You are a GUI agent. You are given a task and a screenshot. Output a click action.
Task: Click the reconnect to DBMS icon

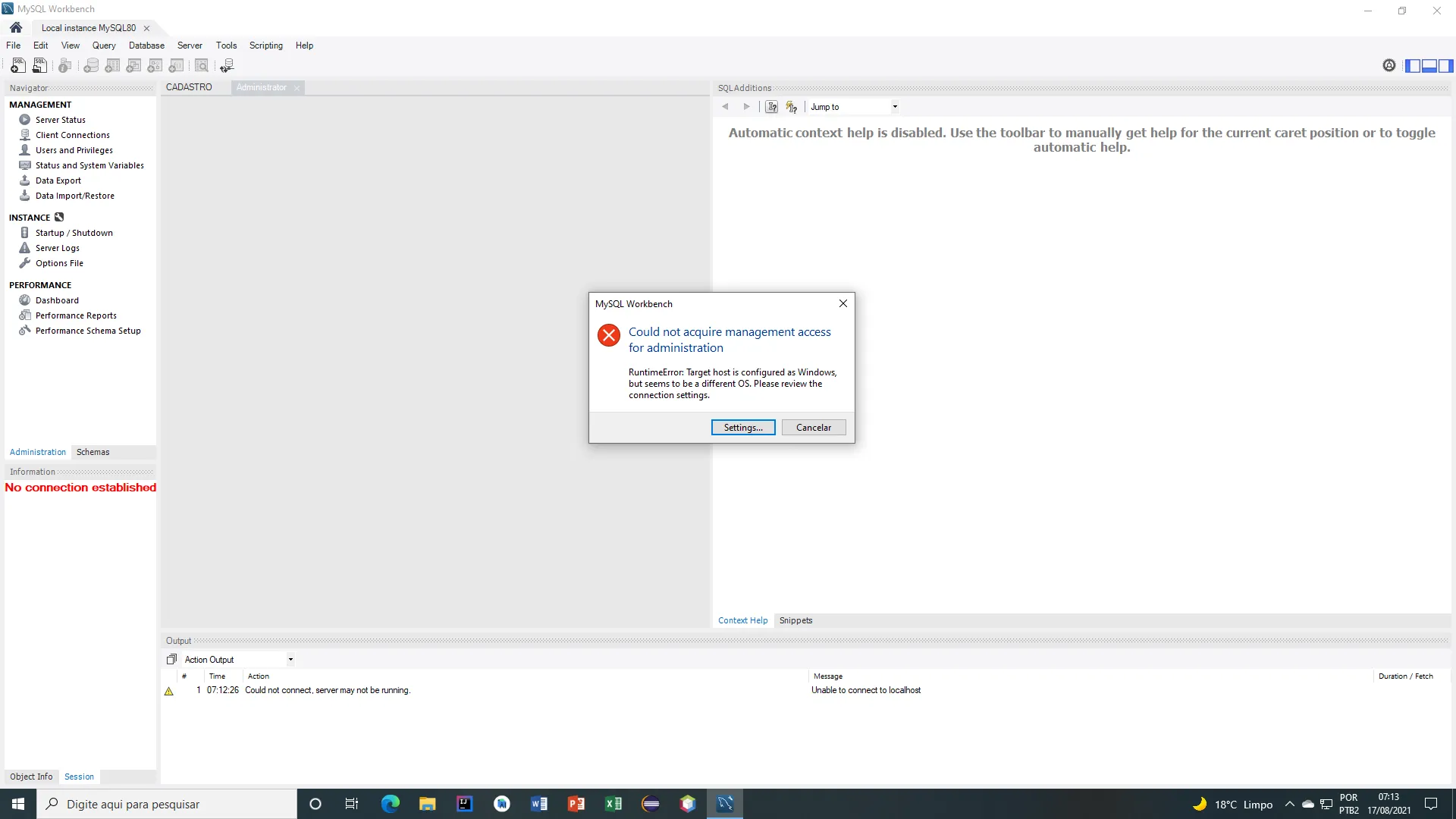point(227,66)
